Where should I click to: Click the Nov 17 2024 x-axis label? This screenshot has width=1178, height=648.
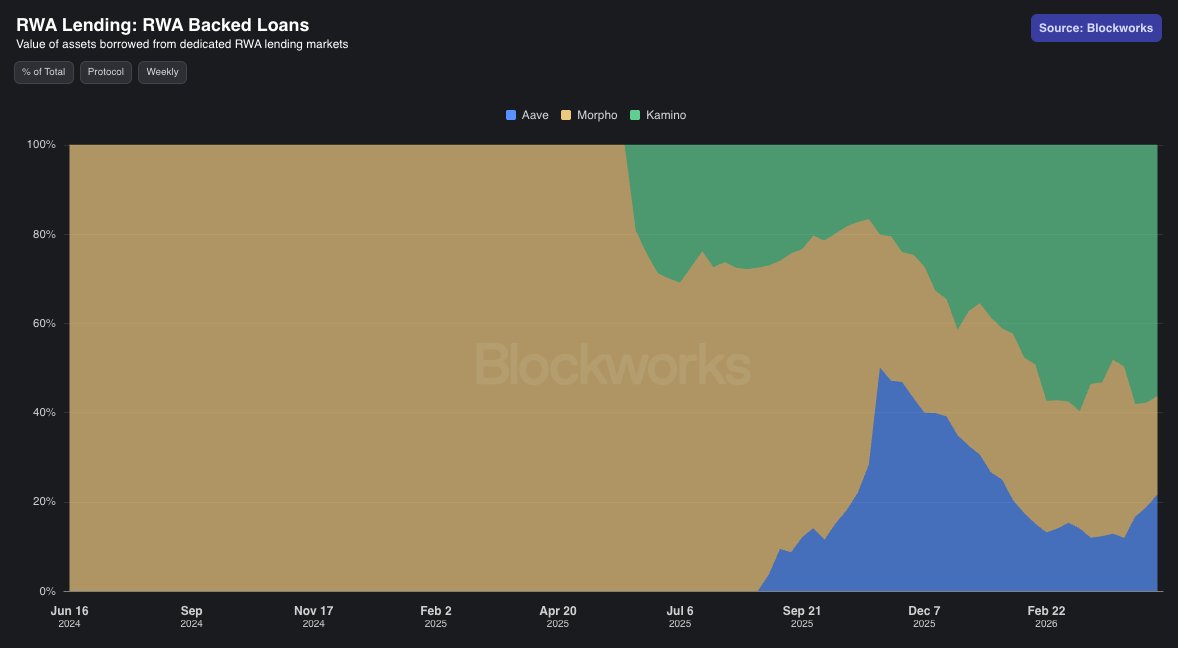[313, 616]
